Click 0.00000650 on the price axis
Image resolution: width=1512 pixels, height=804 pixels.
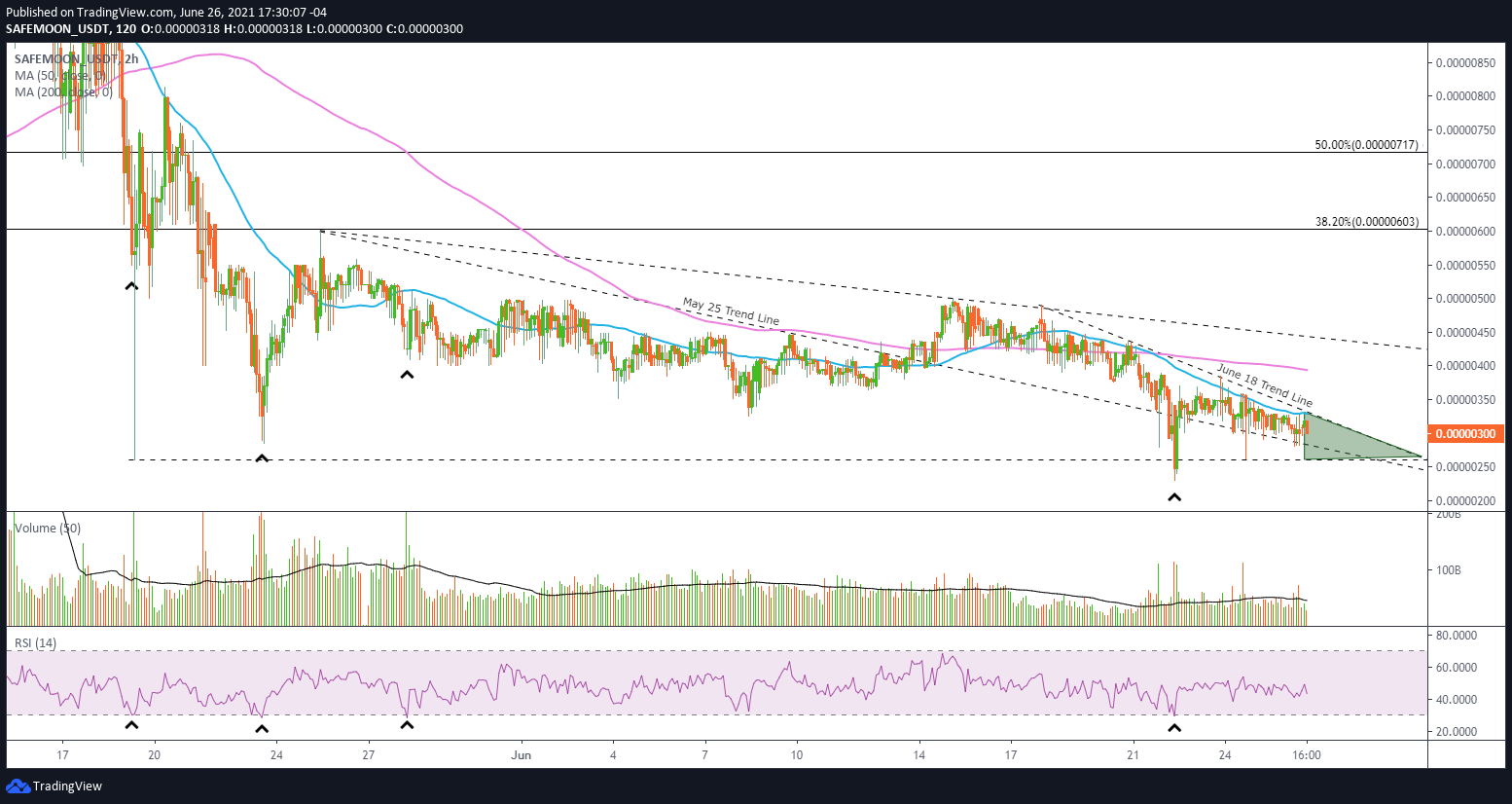1465,198
